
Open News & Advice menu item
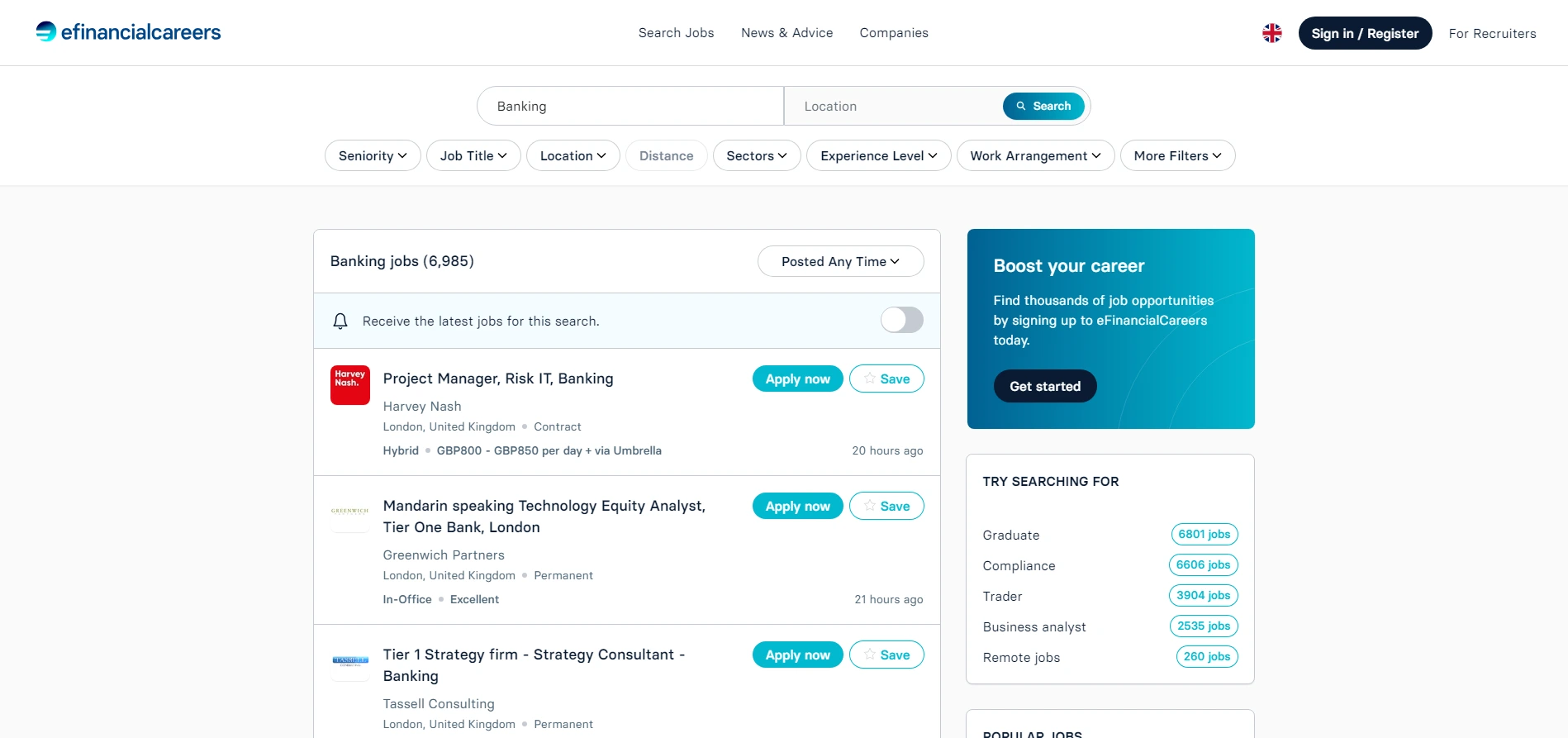tap(786, 33)
